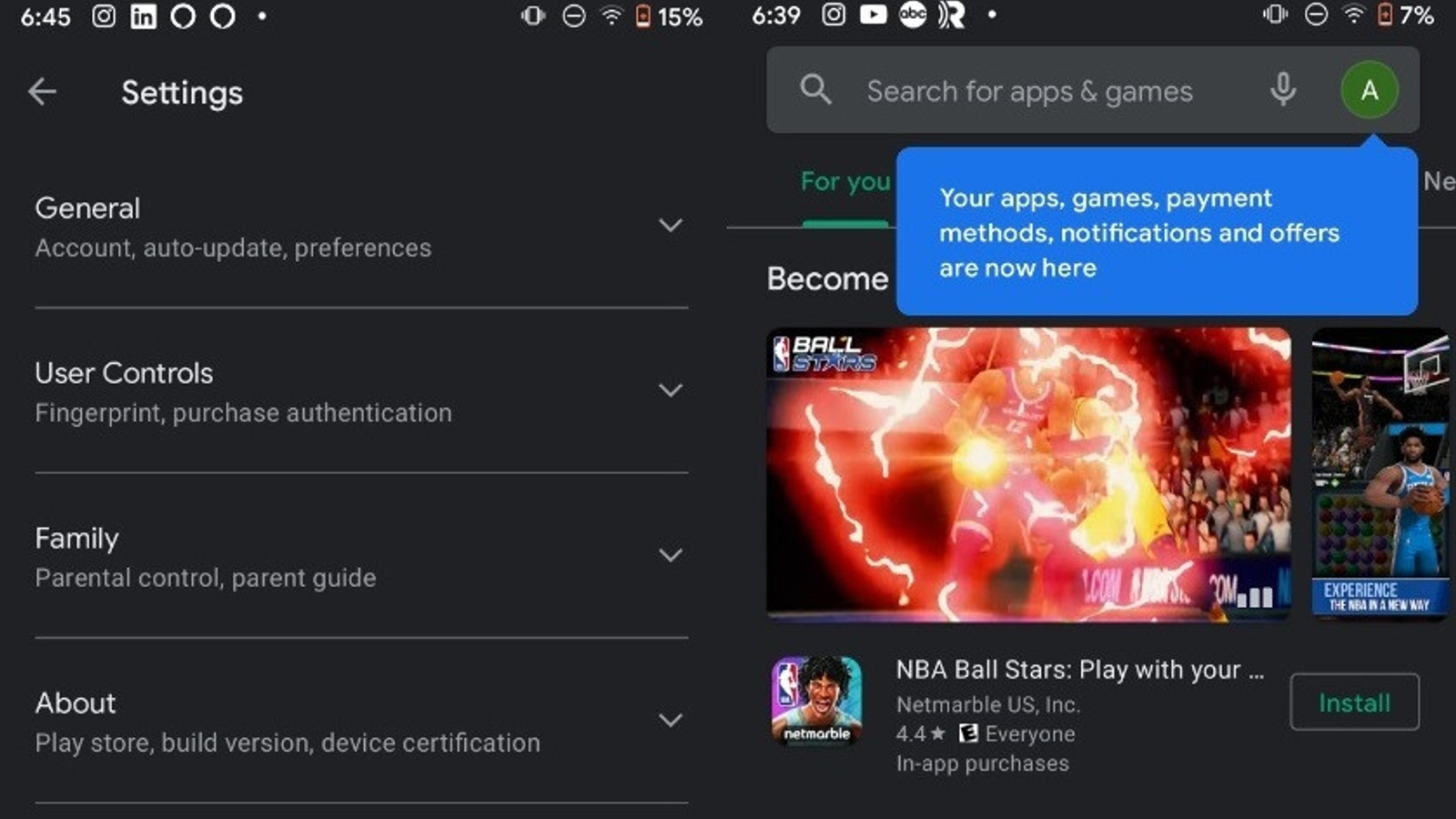Open the NBA Ball Stars title link

coord(1079,670)
